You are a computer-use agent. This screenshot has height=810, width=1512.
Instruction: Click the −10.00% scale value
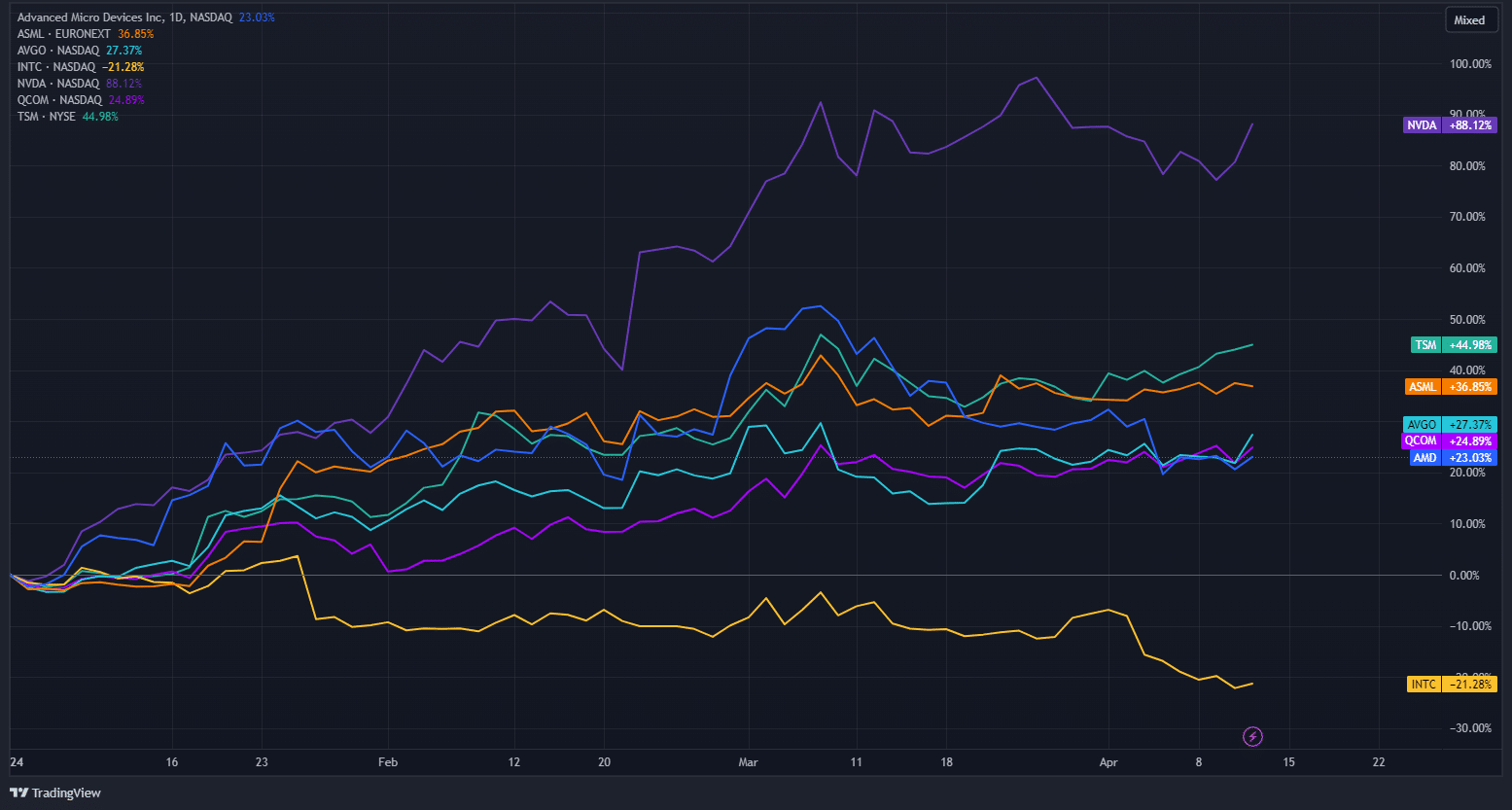[x=1469, y=625]
